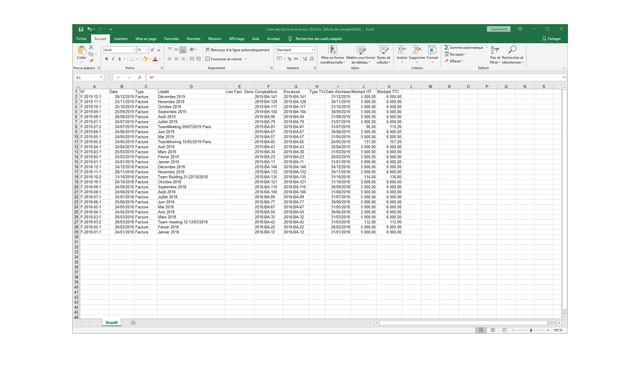Open the Arial font name dropdown
The height and width of the screenshot is (376, 640).
[x=133, y=50]
